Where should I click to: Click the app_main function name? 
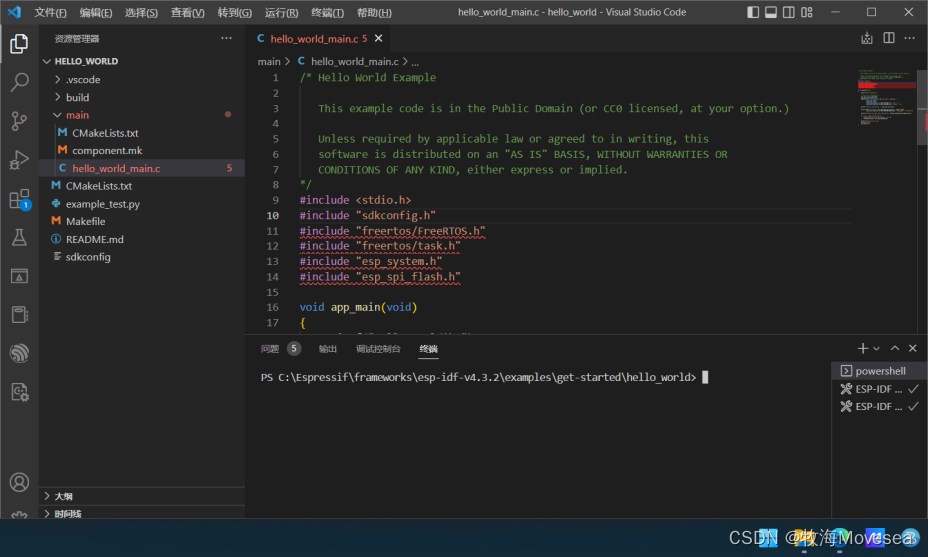pos(355,307)
